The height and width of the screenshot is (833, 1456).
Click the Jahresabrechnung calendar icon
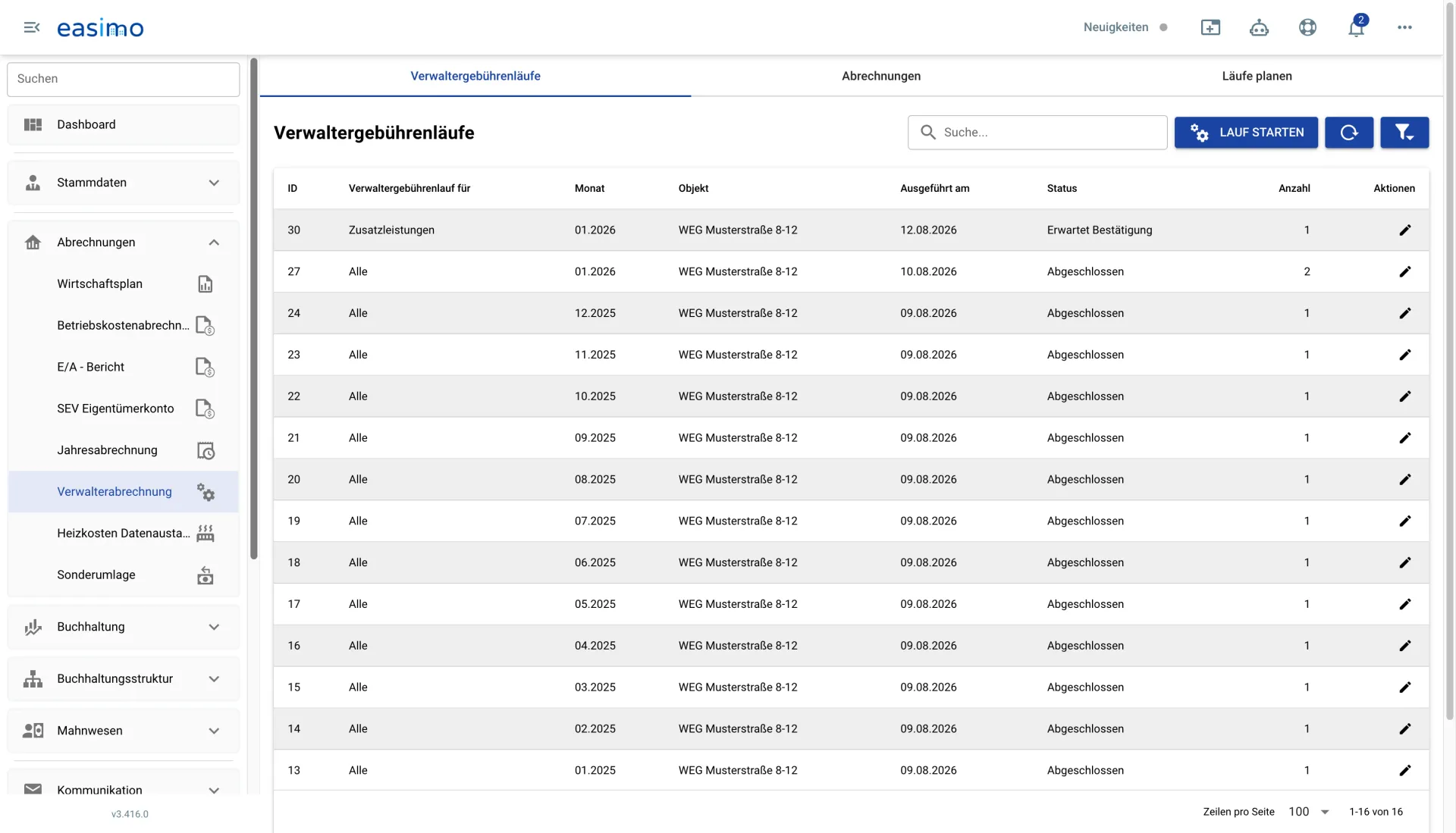[206, 451]
